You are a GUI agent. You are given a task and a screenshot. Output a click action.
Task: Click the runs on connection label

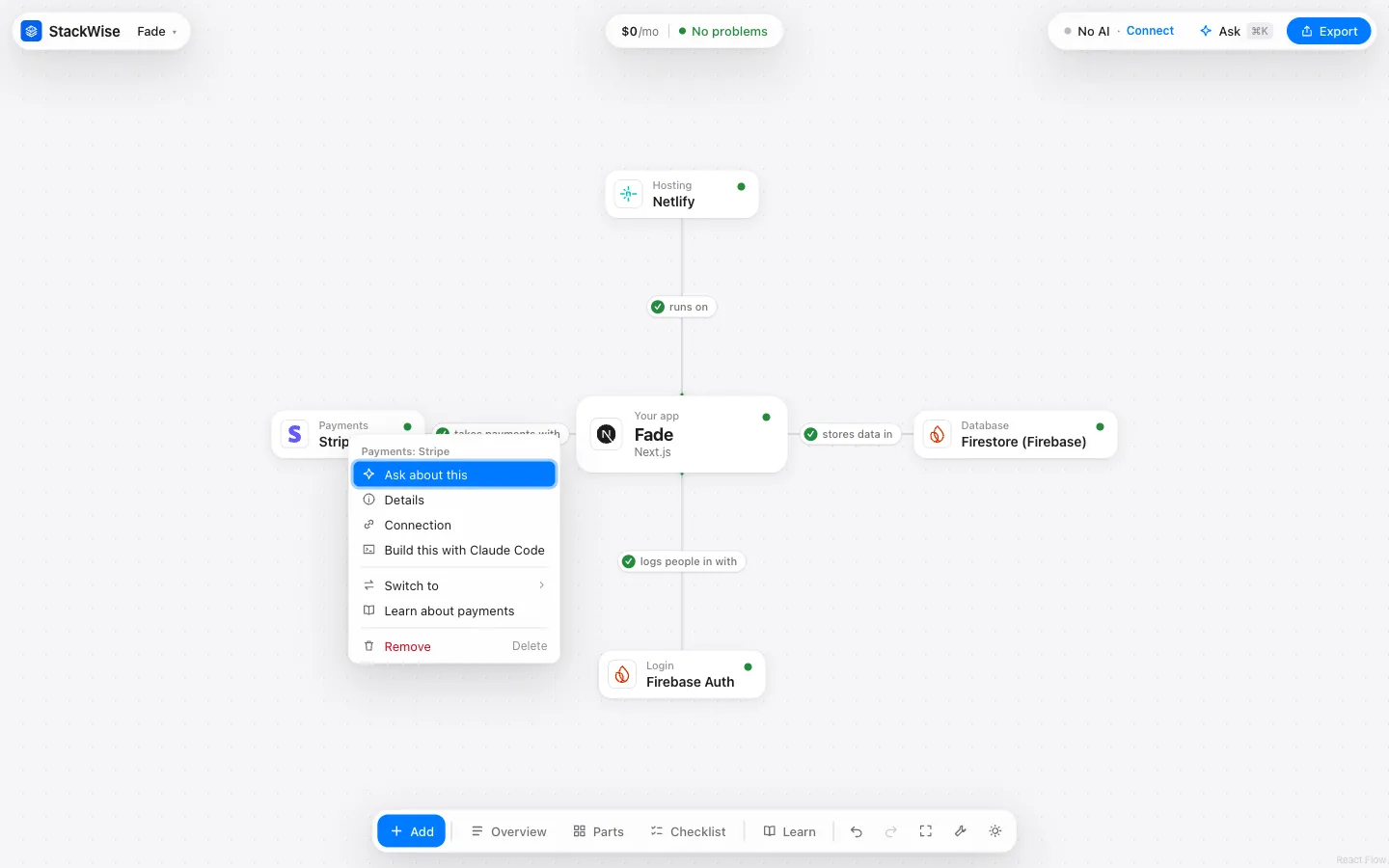click(x=682, y=307)
